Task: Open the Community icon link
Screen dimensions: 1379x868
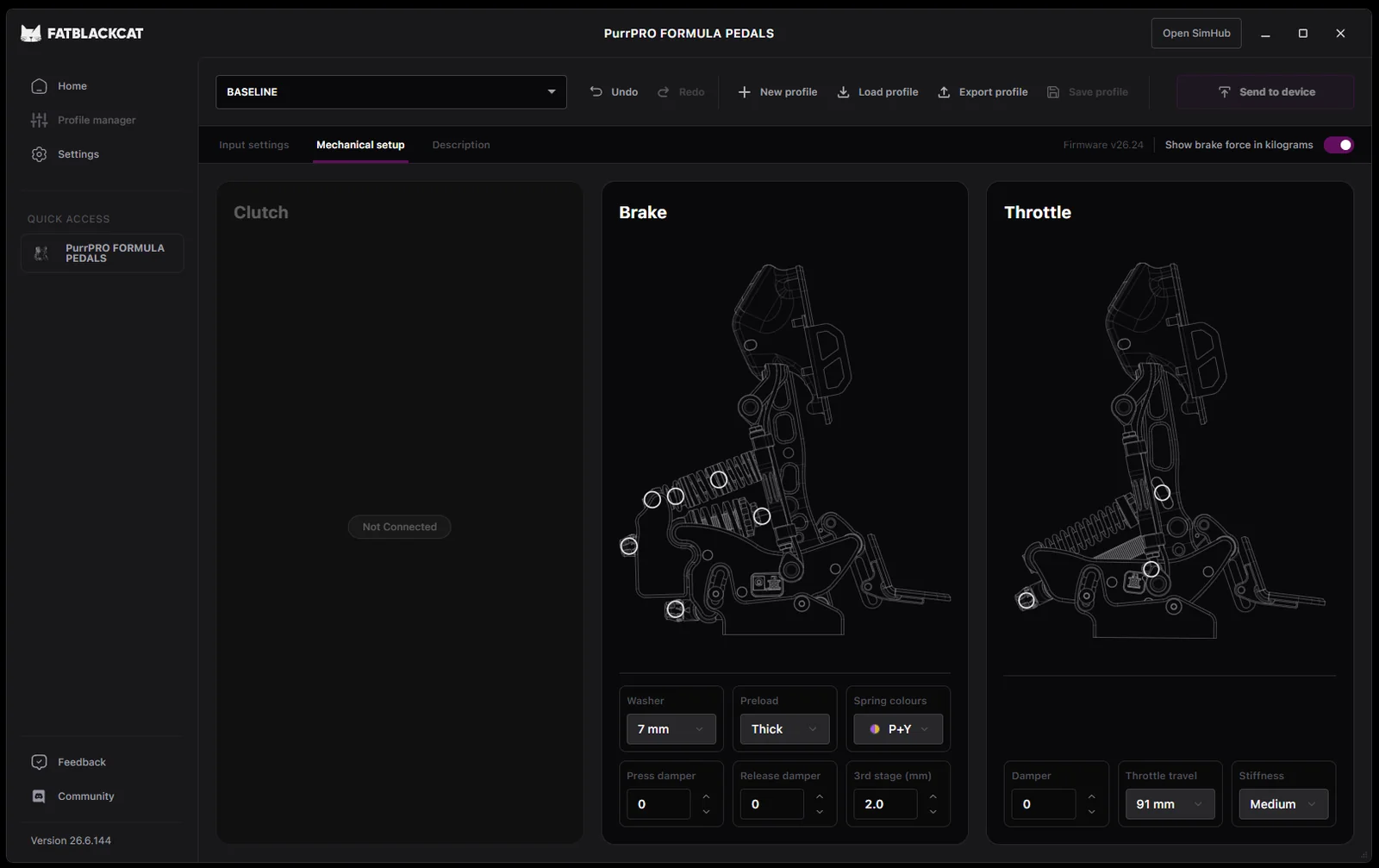Action: (39, 796)
